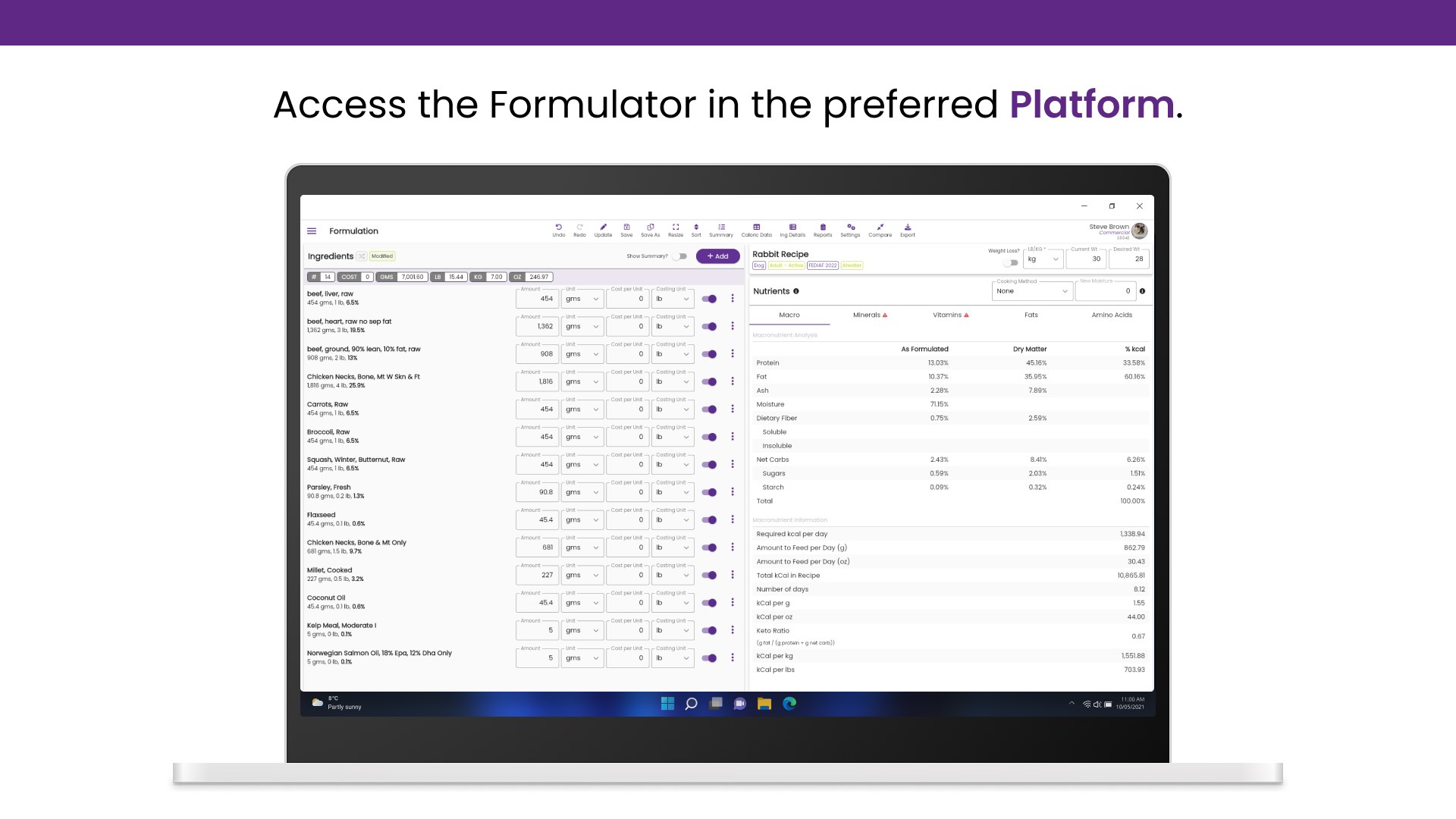Open the Reports icon
The height and width of the screenshot is (819, 1456).
click(x=823, y=230)
